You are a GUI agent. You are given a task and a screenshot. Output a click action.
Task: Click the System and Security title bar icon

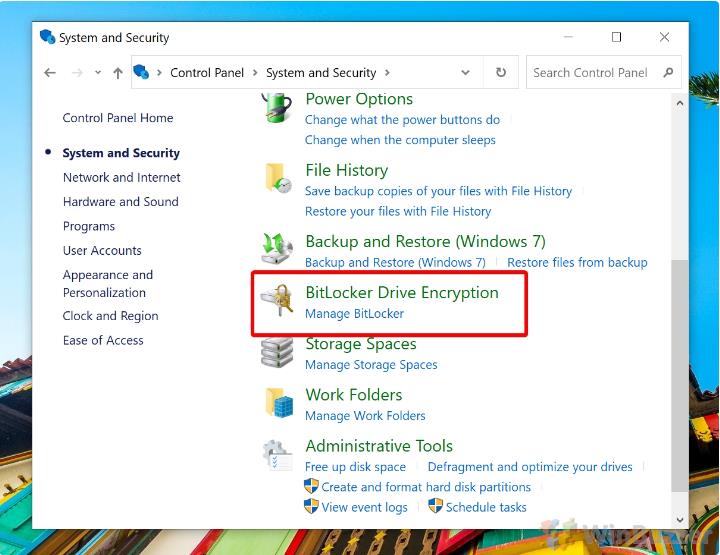(x=47, y=37)
